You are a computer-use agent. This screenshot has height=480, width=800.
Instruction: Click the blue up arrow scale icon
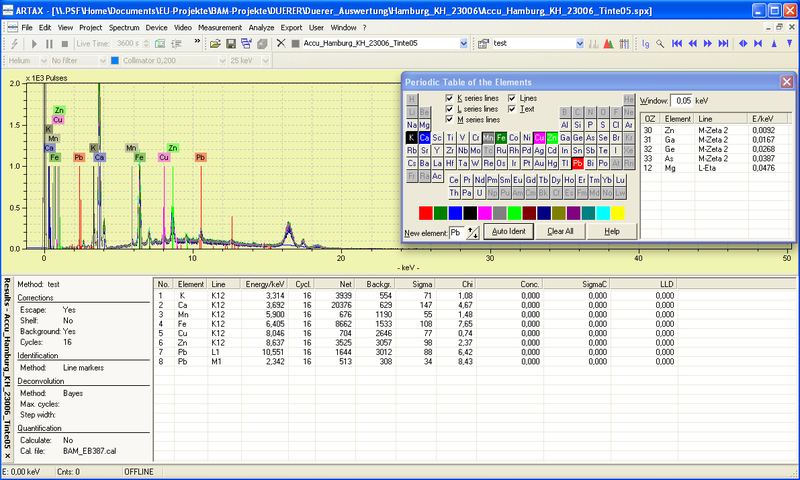point(774,44)
